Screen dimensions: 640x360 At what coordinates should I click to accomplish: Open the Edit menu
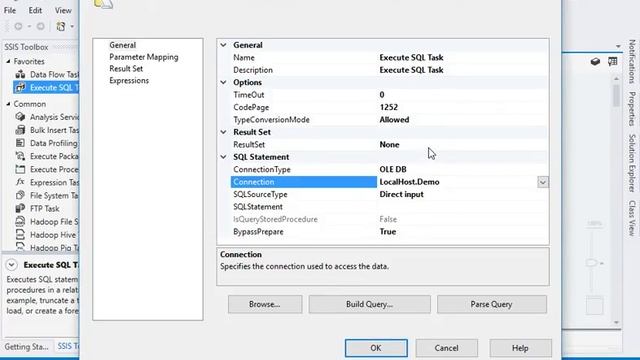pyautogui.click(x=35, y=10)
